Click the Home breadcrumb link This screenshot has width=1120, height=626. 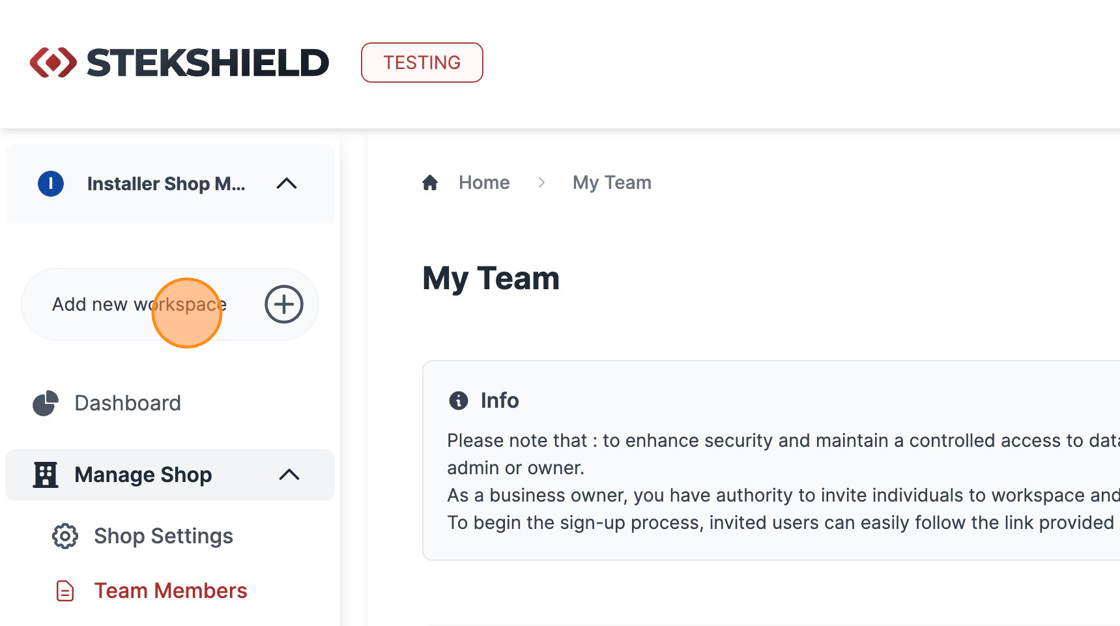pyautogui.click(x=484, y=183)
